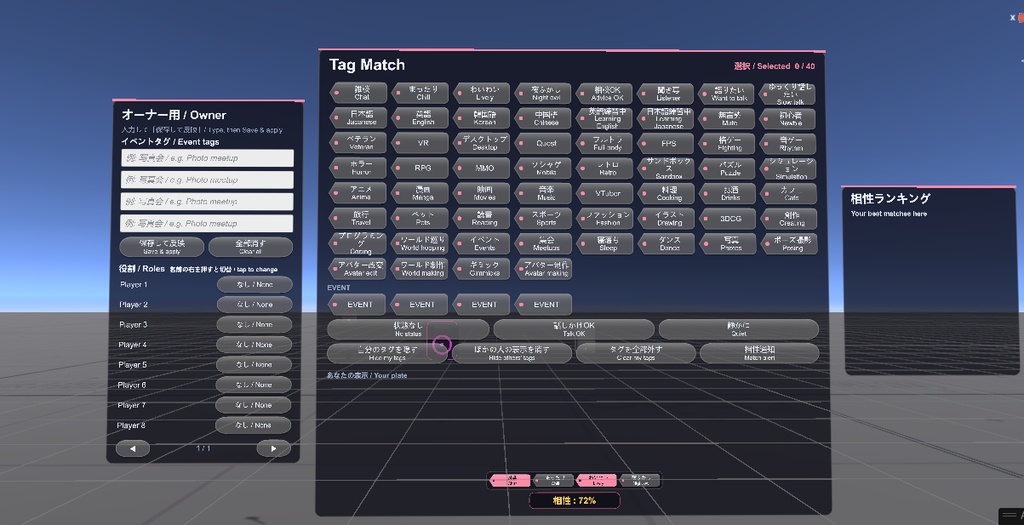The width and height of the screenshot is (1024, 525).
Task: Toggle the VTuber tag
Action: tap(604, 193)
